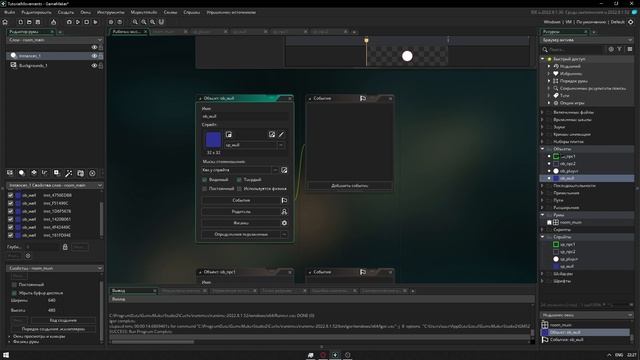This screenshot has height=360, width=640.
Task: Click the asset browser filter funnel icon
Action: coord(620,49)
